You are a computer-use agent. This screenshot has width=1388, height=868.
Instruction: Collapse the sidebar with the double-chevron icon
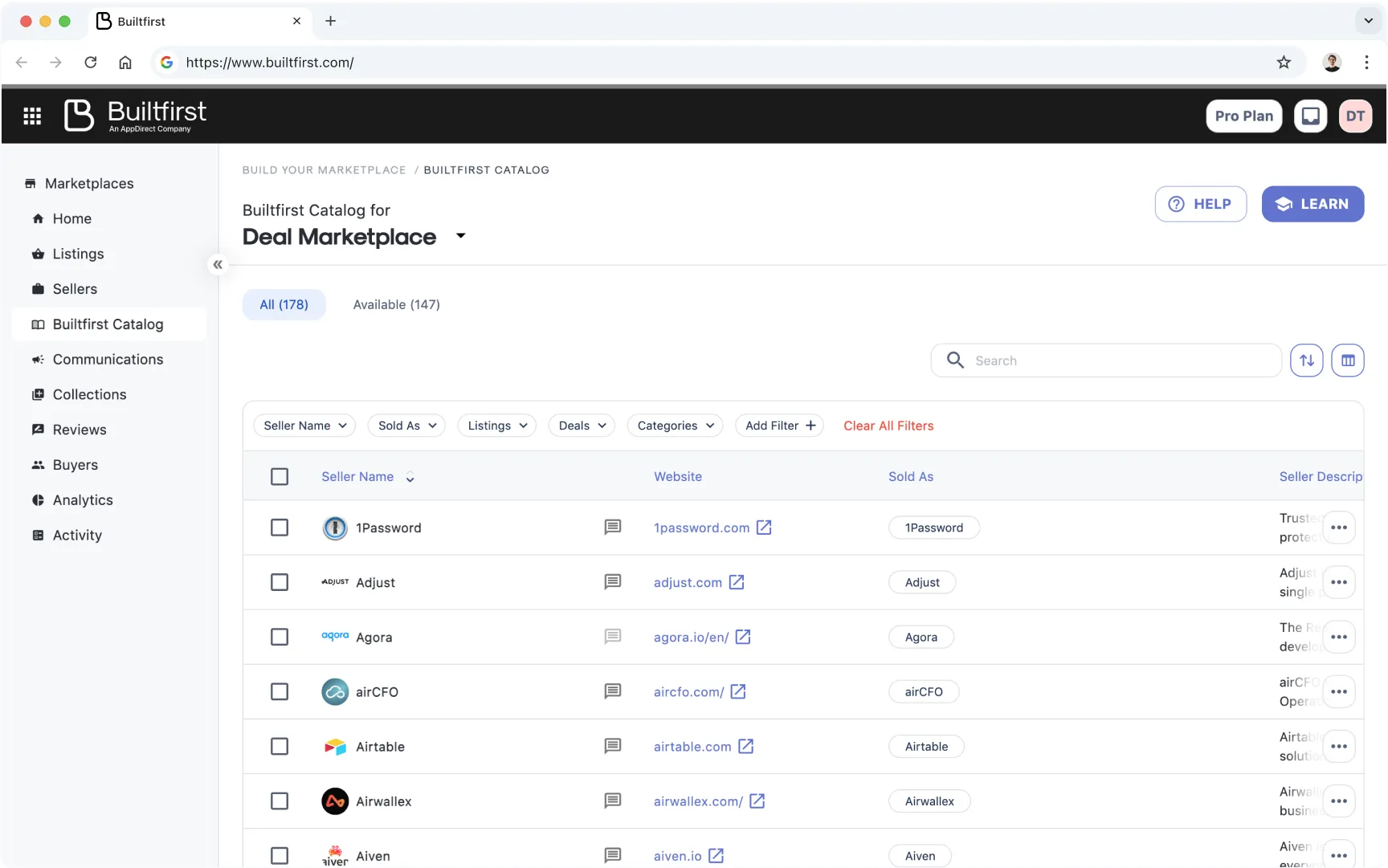pyautogui.click(x=218, y=264)
